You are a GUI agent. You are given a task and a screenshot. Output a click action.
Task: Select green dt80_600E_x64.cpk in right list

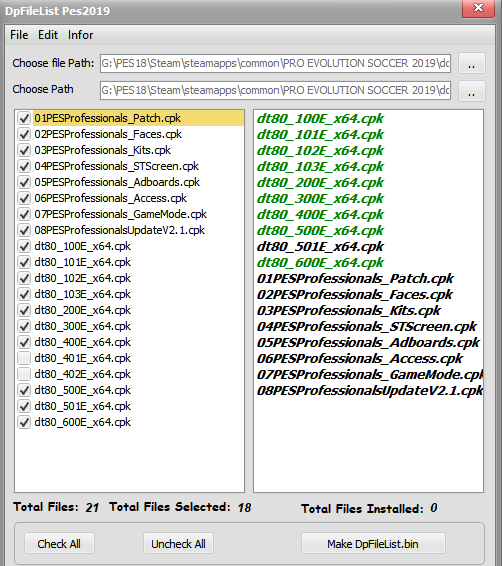point(320,263)
